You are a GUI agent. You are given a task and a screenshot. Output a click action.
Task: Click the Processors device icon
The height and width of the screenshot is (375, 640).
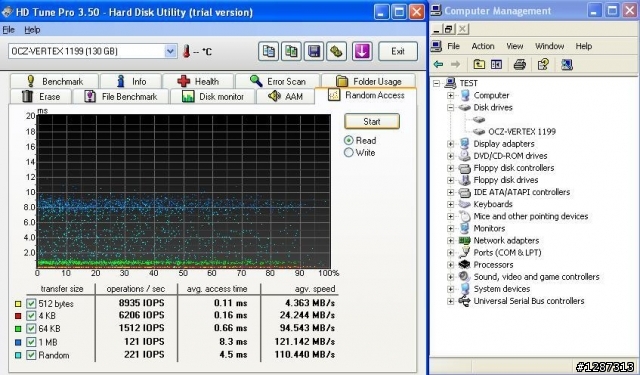click(464, 264)
